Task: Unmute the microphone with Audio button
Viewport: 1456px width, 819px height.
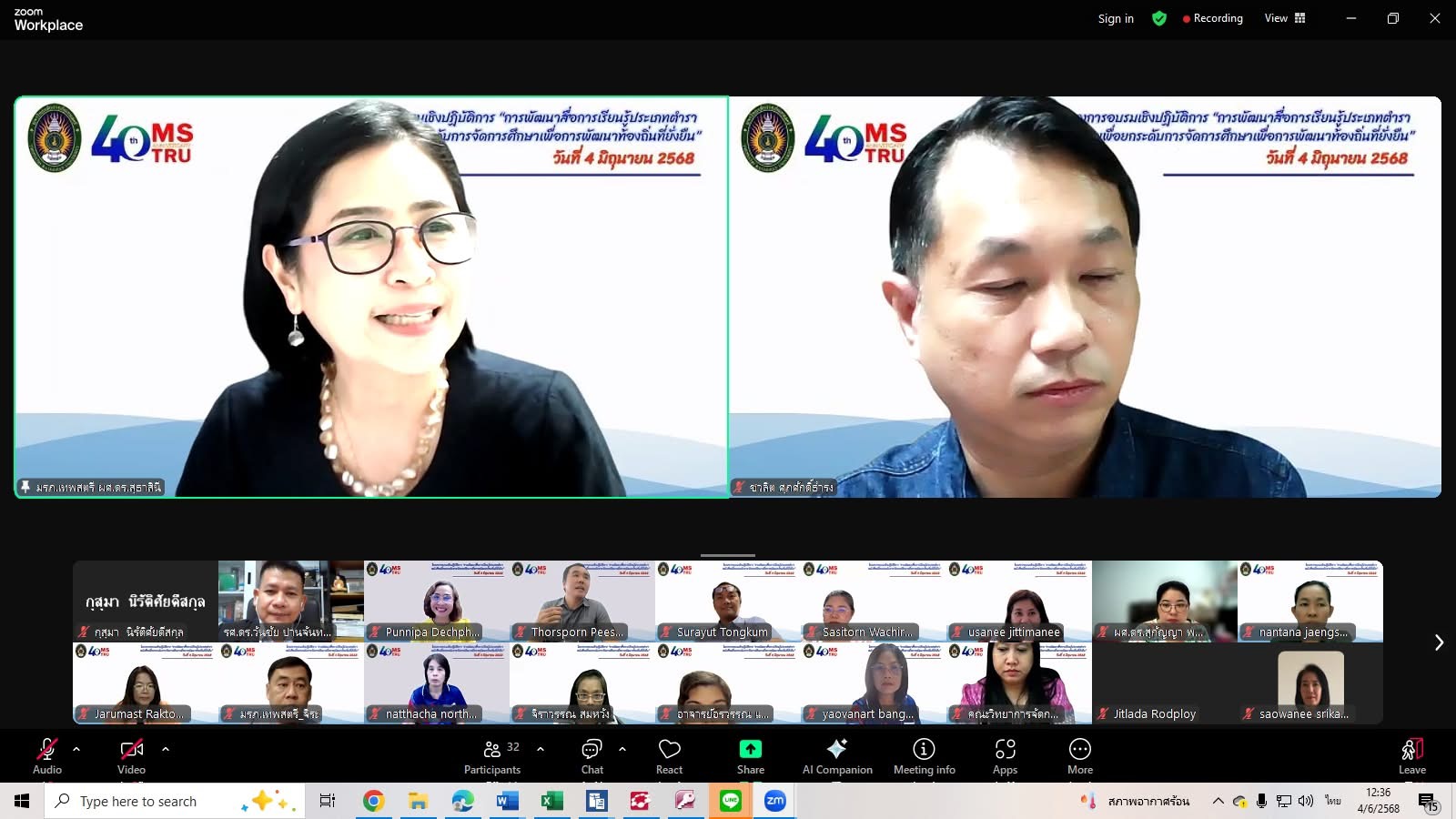Action: click(46, 756)
